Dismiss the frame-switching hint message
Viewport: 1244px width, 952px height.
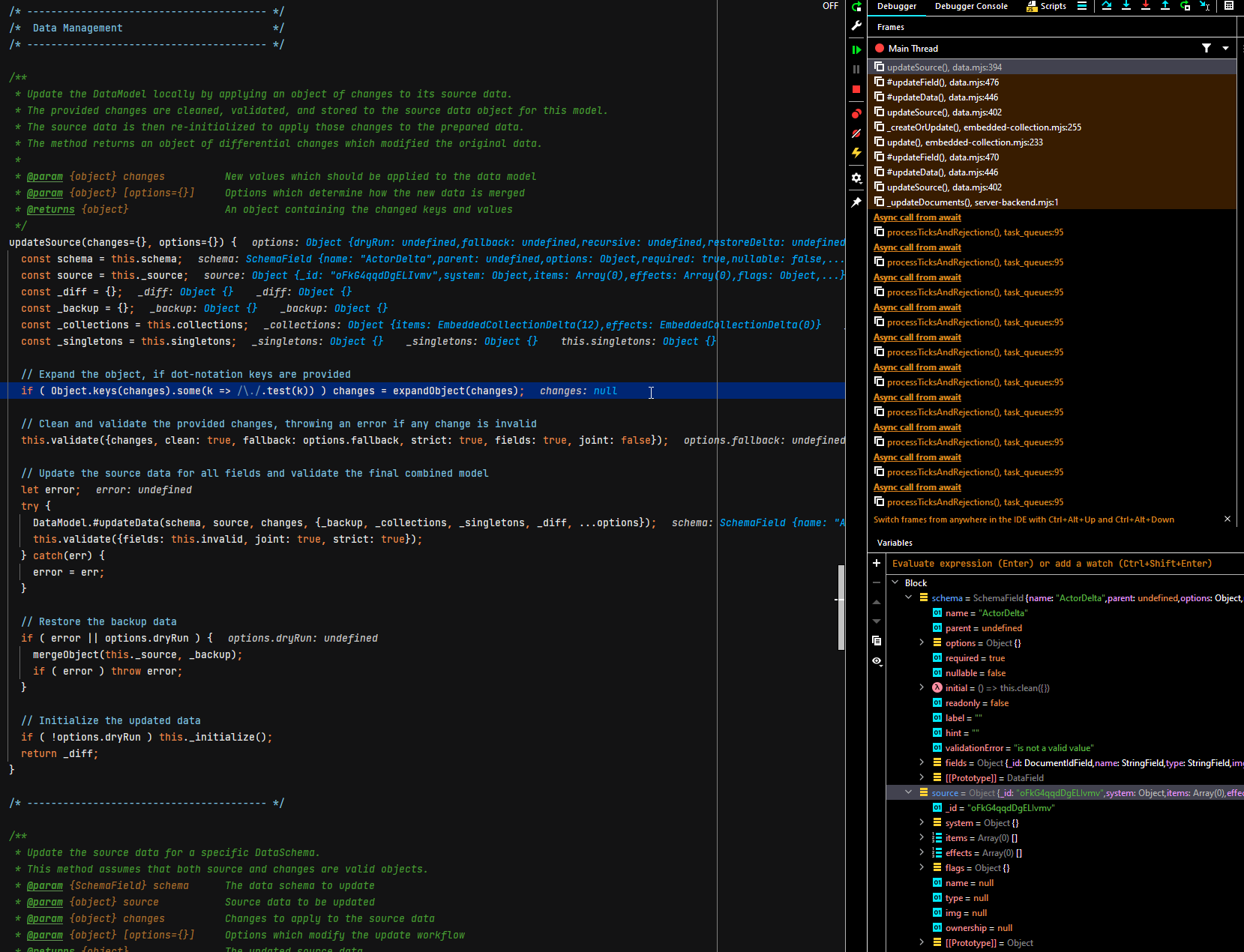point(1227,518)
